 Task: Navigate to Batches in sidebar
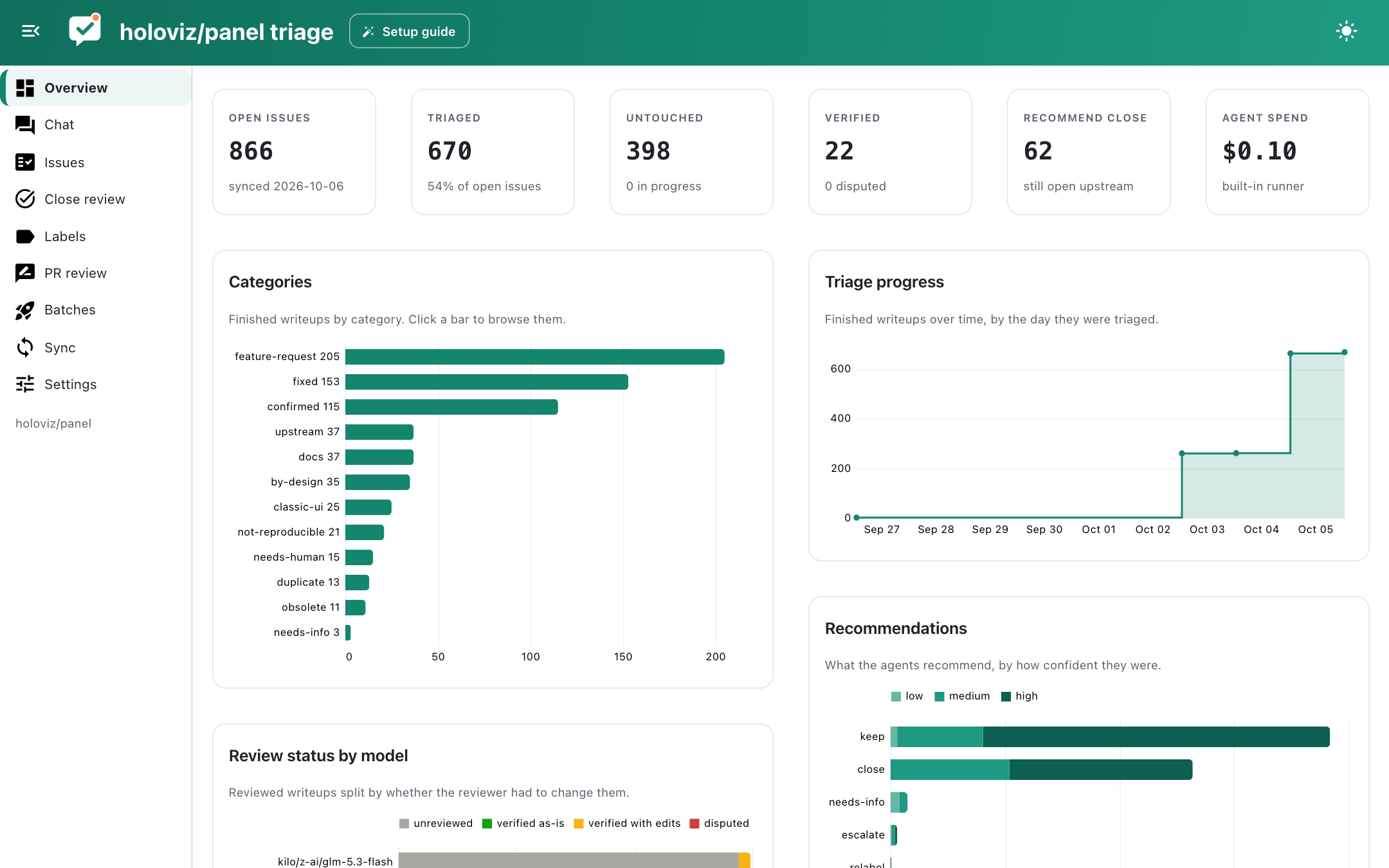(x=96, y=310)
